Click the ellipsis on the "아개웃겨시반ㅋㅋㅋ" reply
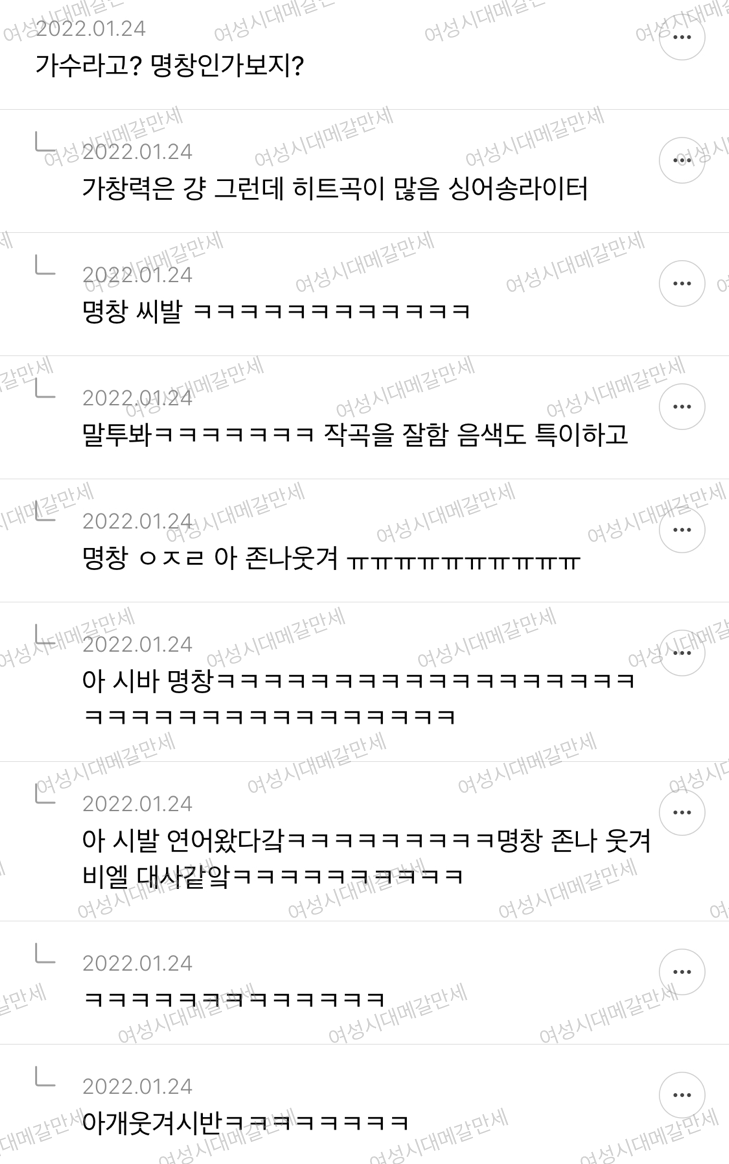Viewport: 729px width, 1164px height. coord(681,1096)
